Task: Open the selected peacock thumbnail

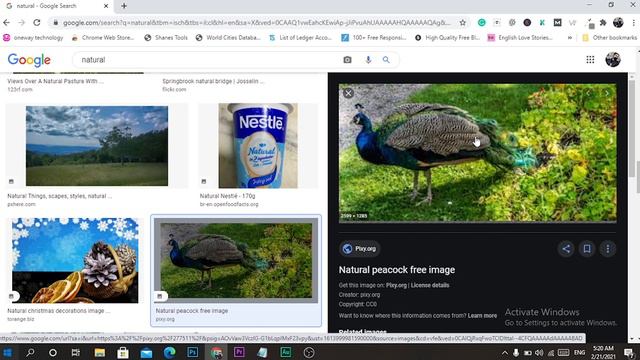Action: 236,260
